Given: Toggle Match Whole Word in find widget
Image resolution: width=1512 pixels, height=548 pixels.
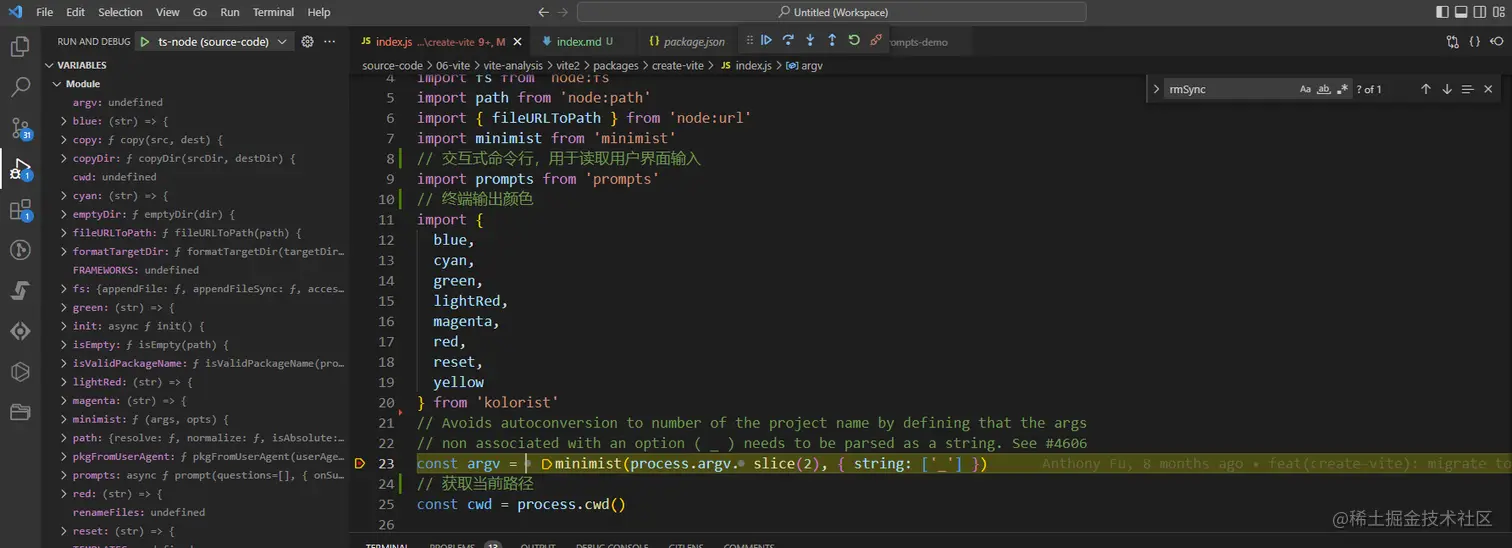Looking at the screenshot, I should 1324,89.
